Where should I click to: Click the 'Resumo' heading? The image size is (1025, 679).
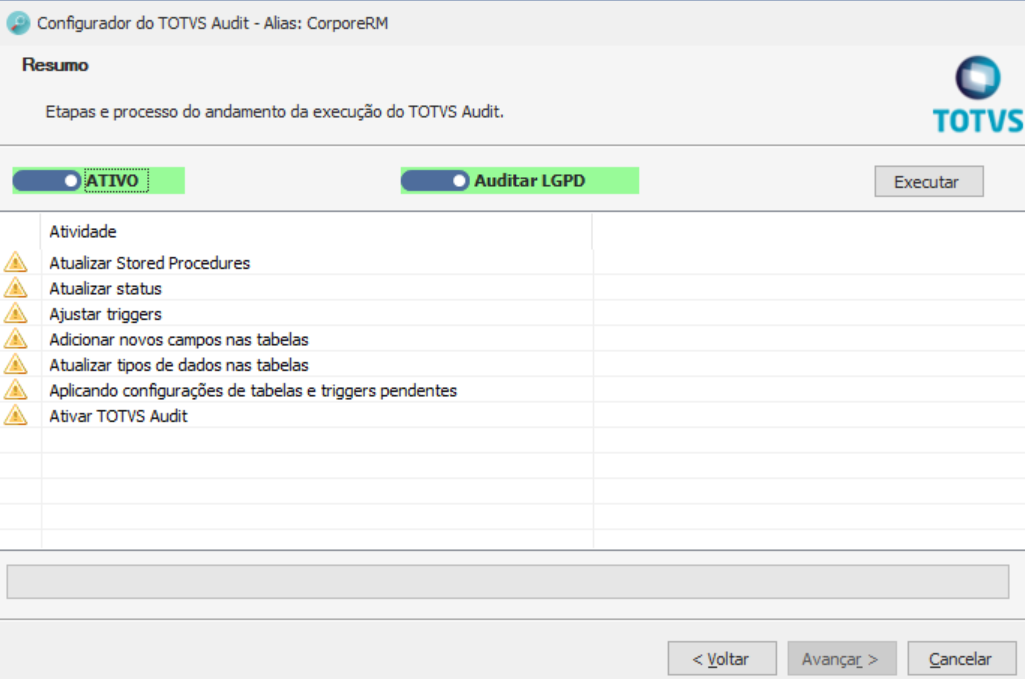point(55,65)
